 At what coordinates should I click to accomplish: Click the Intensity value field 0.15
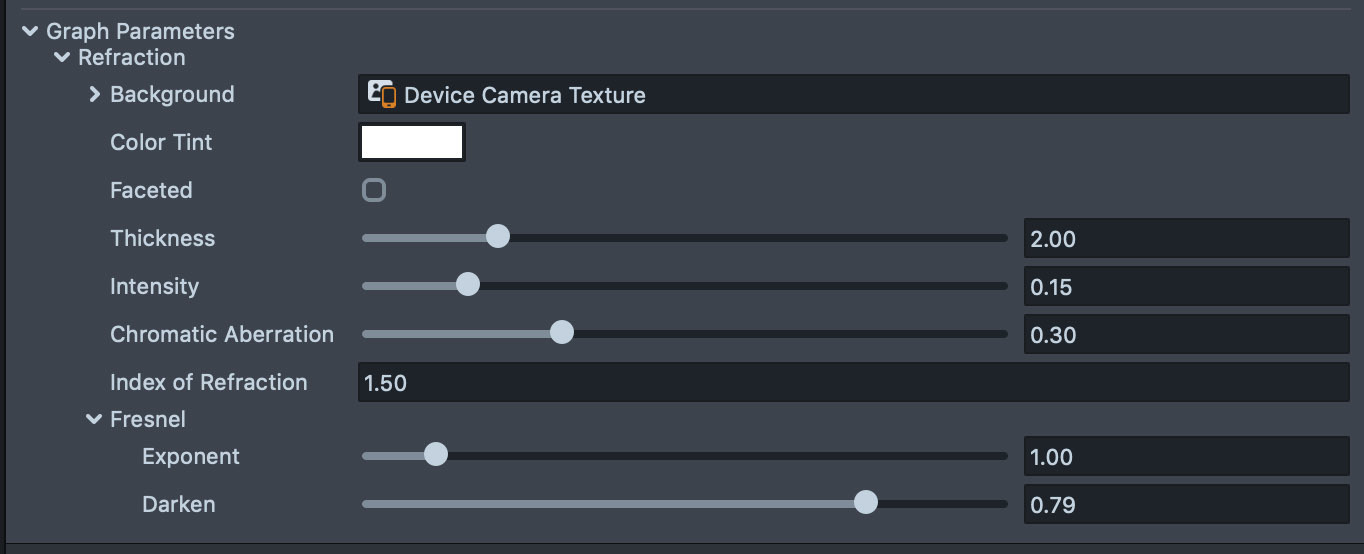(1186, 287)
